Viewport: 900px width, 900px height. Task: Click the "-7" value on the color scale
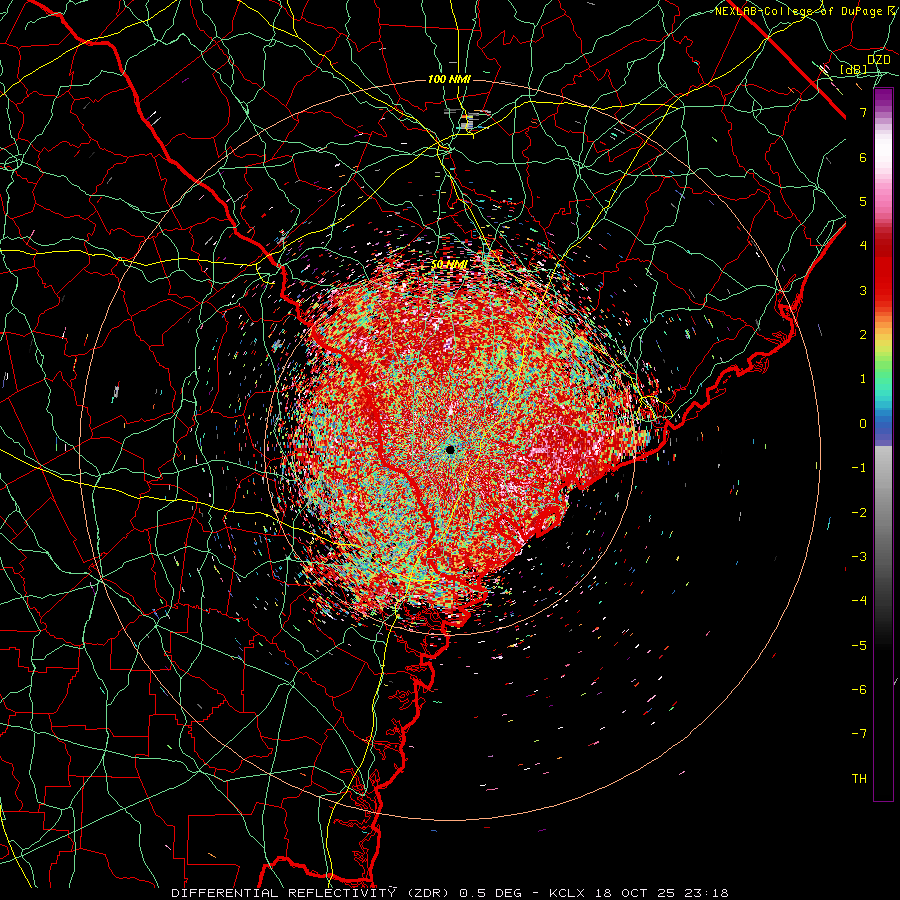coord(859,734)
